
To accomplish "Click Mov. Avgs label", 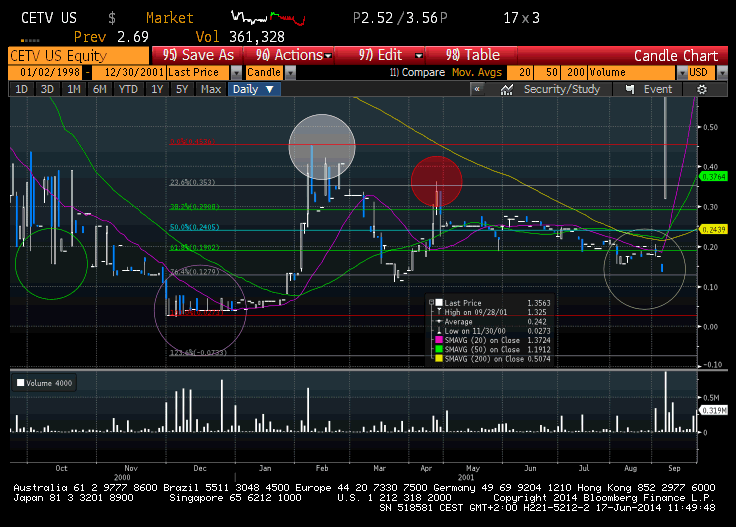I will (x=477, y=73).
